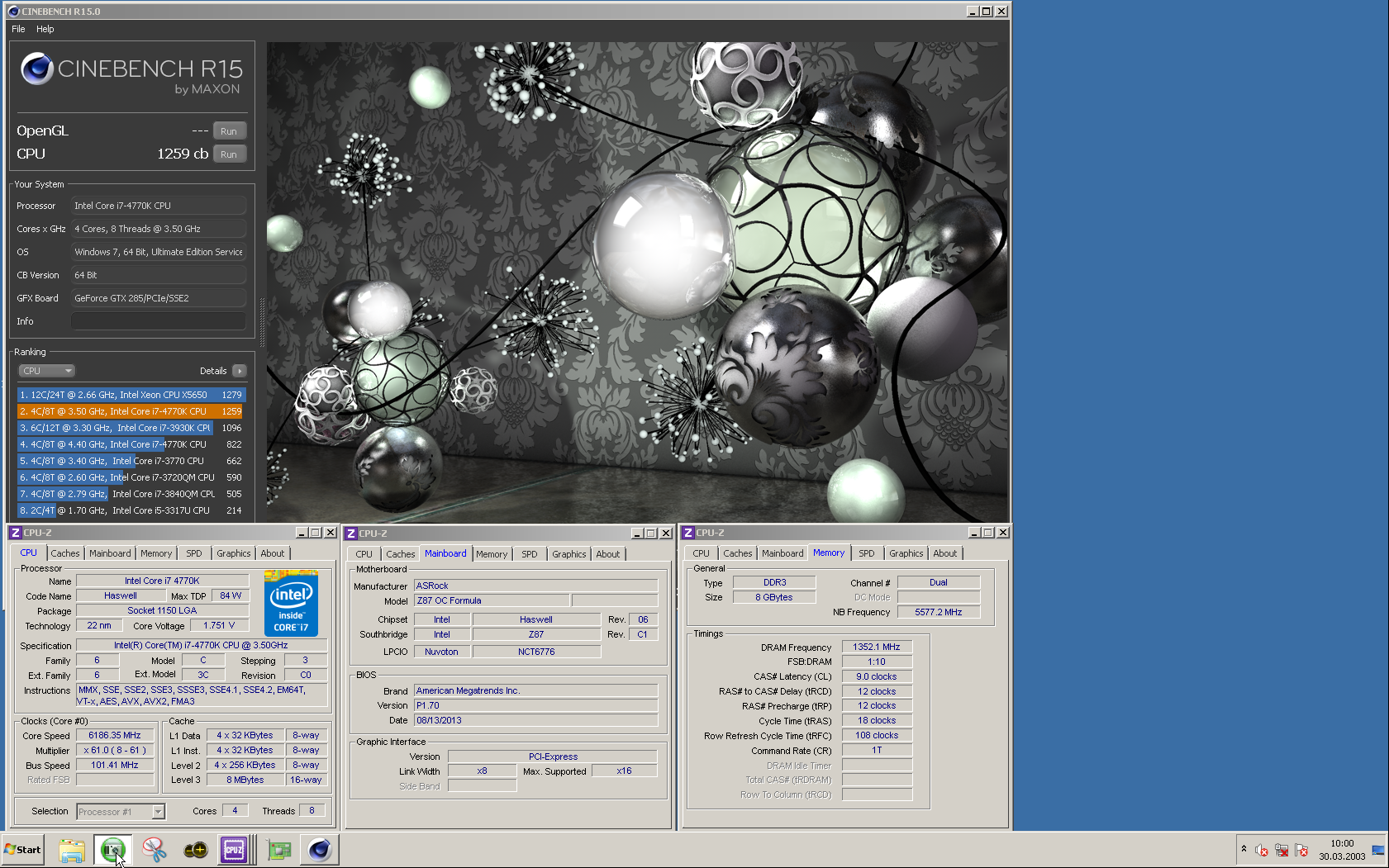Open the About tab in the right CPU-Z window

(x=945, y=553)
